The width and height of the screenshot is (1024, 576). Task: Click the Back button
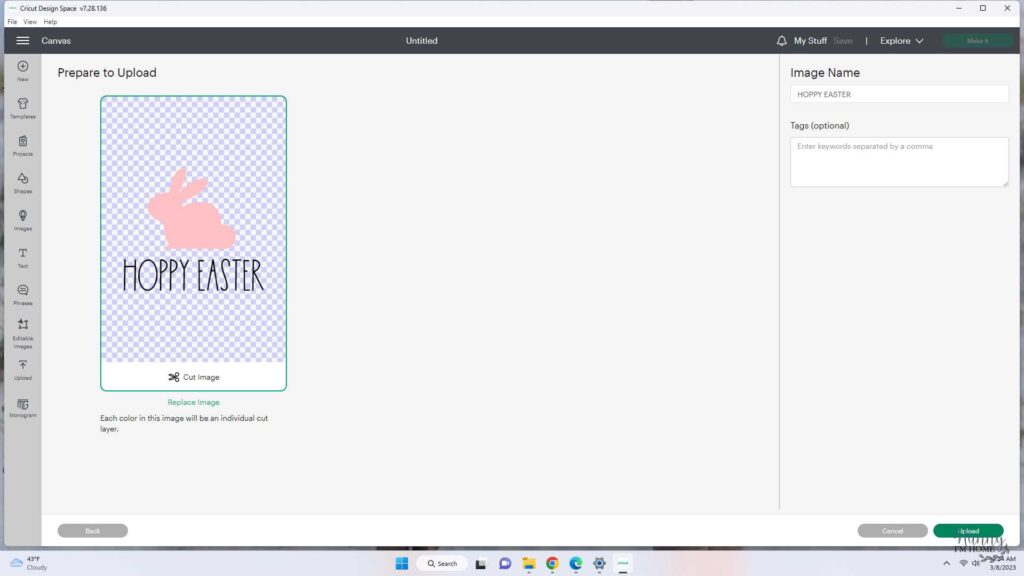click(x=93, y=531)
